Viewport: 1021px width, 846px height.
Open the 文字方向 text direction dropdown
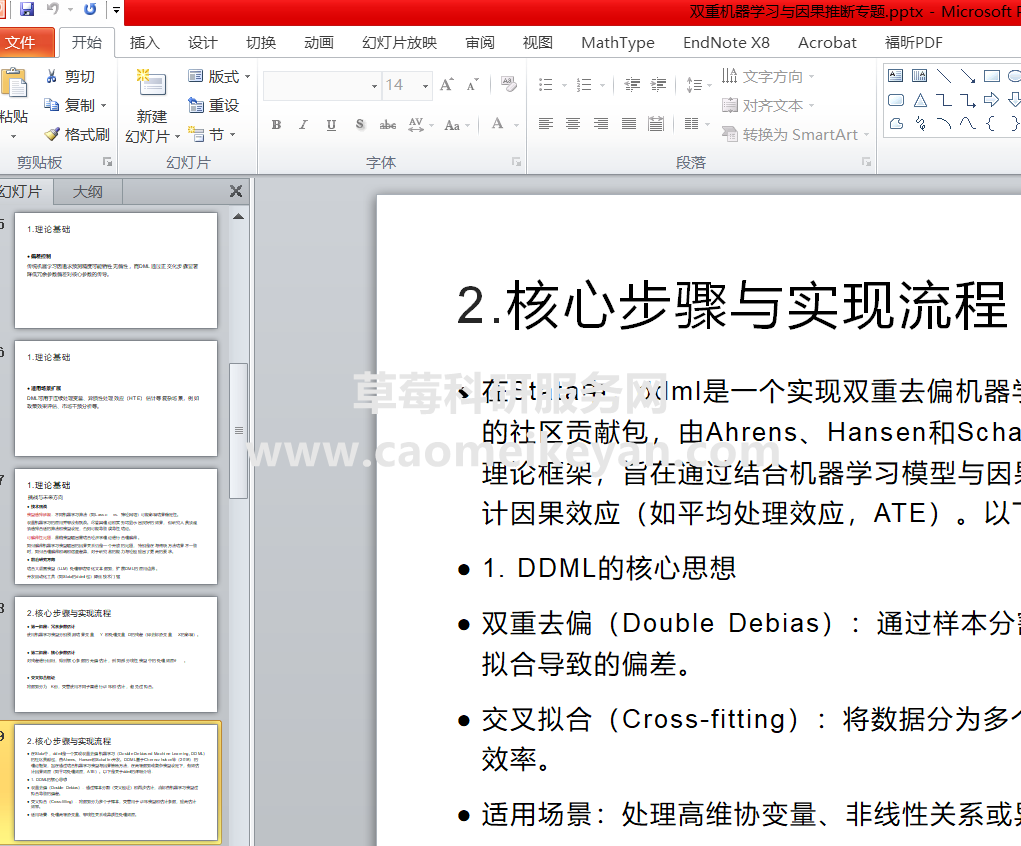coord(768,77)
